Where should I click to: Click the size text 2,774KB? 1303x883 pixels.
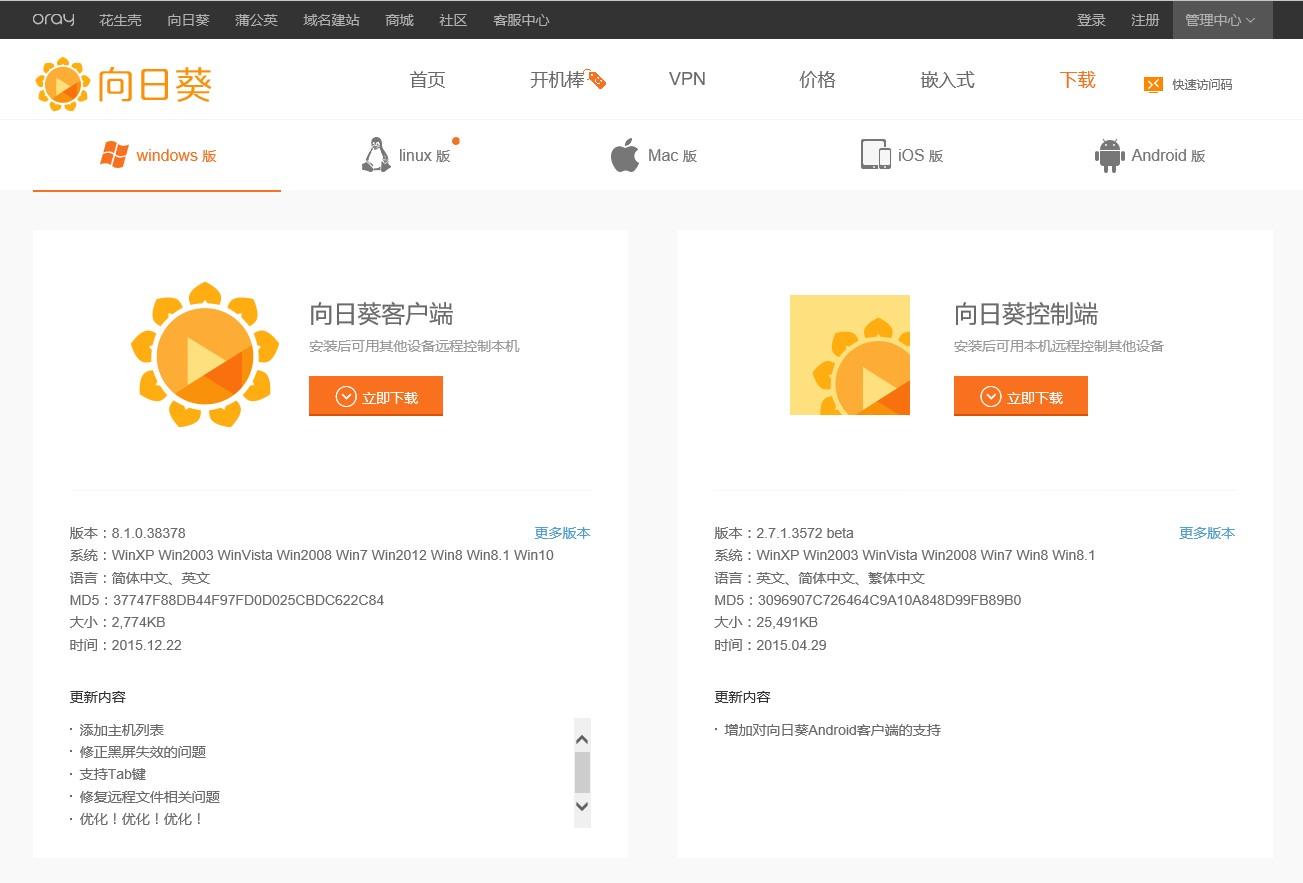point(139,622)
